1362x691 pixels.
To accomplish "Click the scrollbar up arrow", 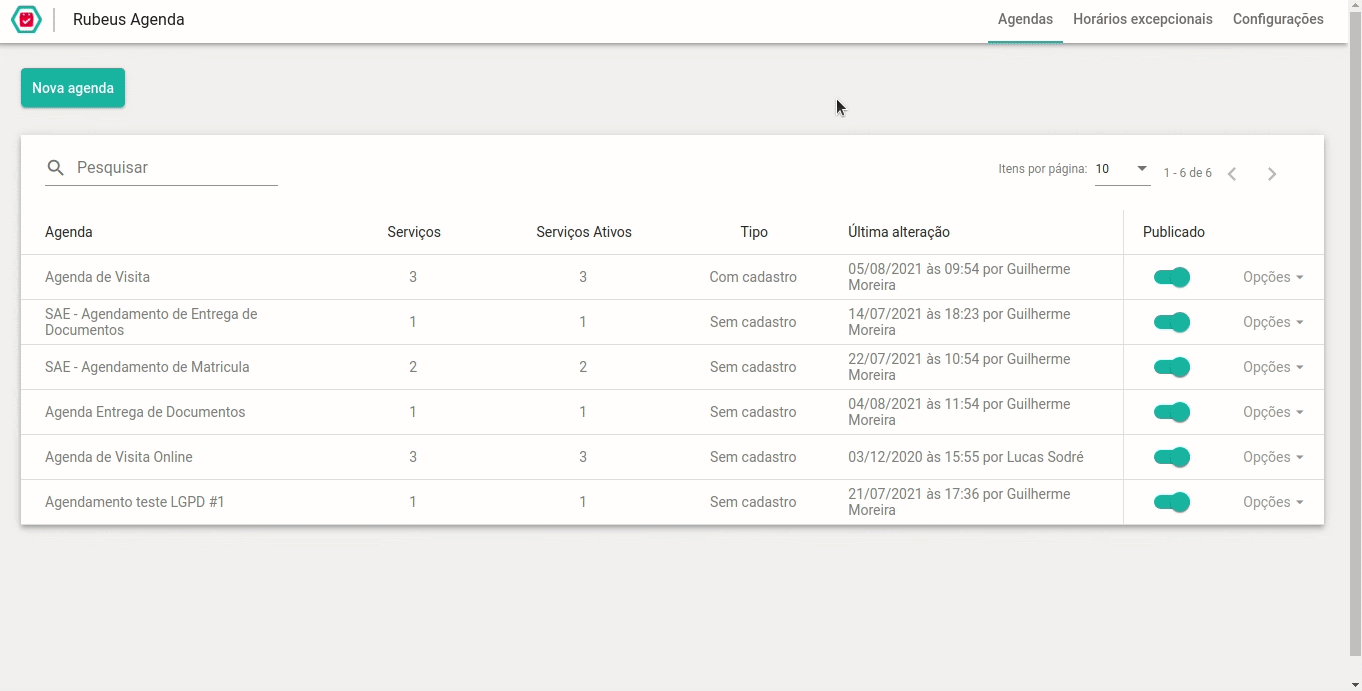I will point(1355,6).
